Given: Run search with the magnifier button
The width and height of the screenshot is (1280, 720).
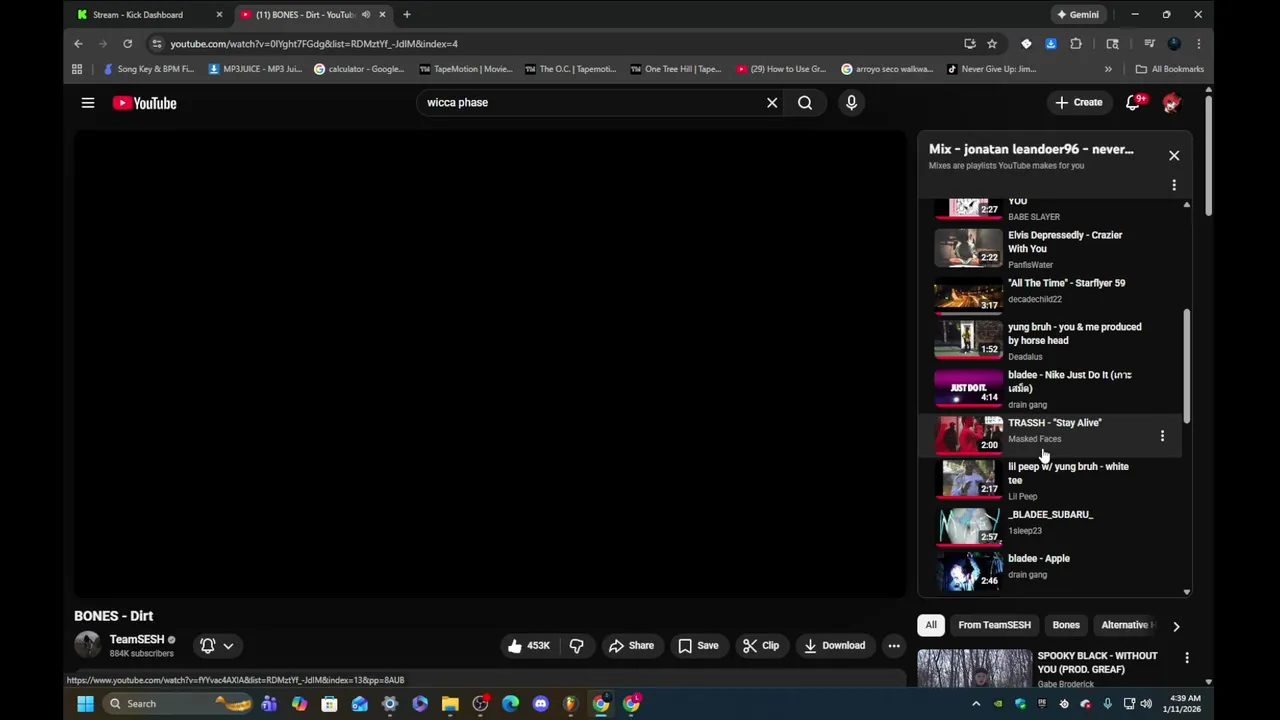Looking at the screenshot, I should tap(805, 103).
